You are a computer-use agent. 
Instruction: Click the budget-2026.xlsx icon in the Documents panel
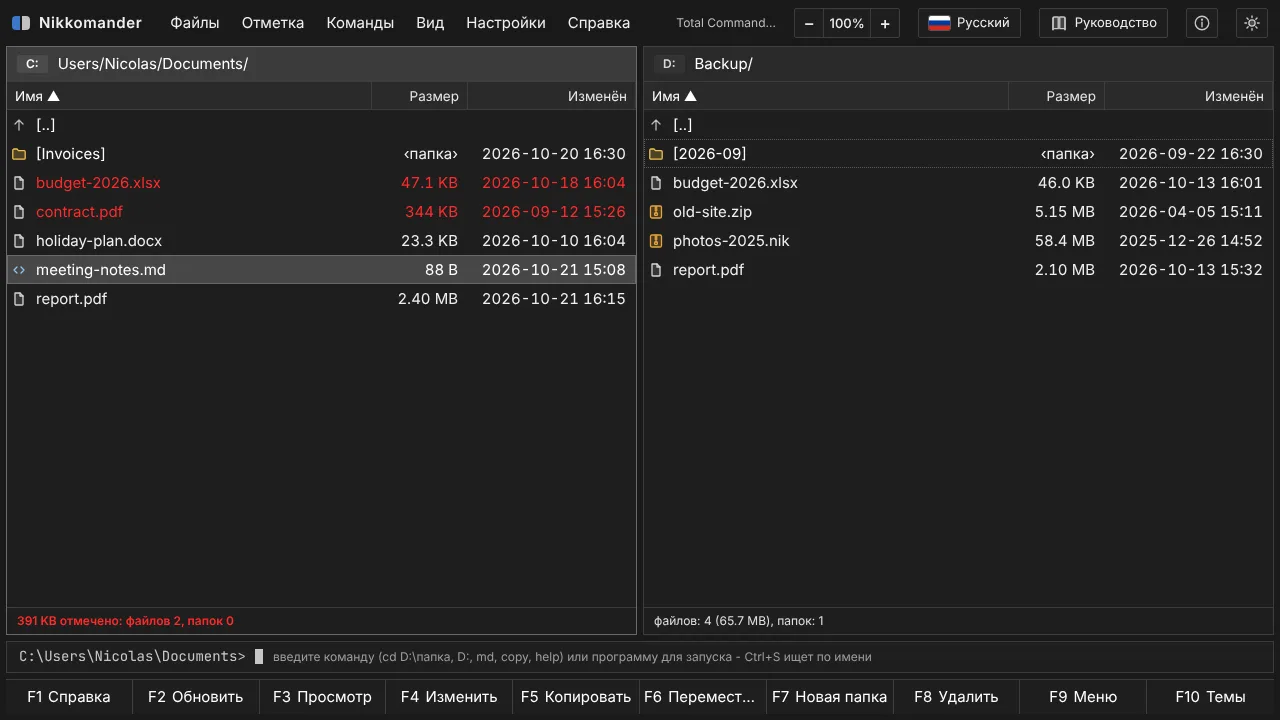(19, 183)
